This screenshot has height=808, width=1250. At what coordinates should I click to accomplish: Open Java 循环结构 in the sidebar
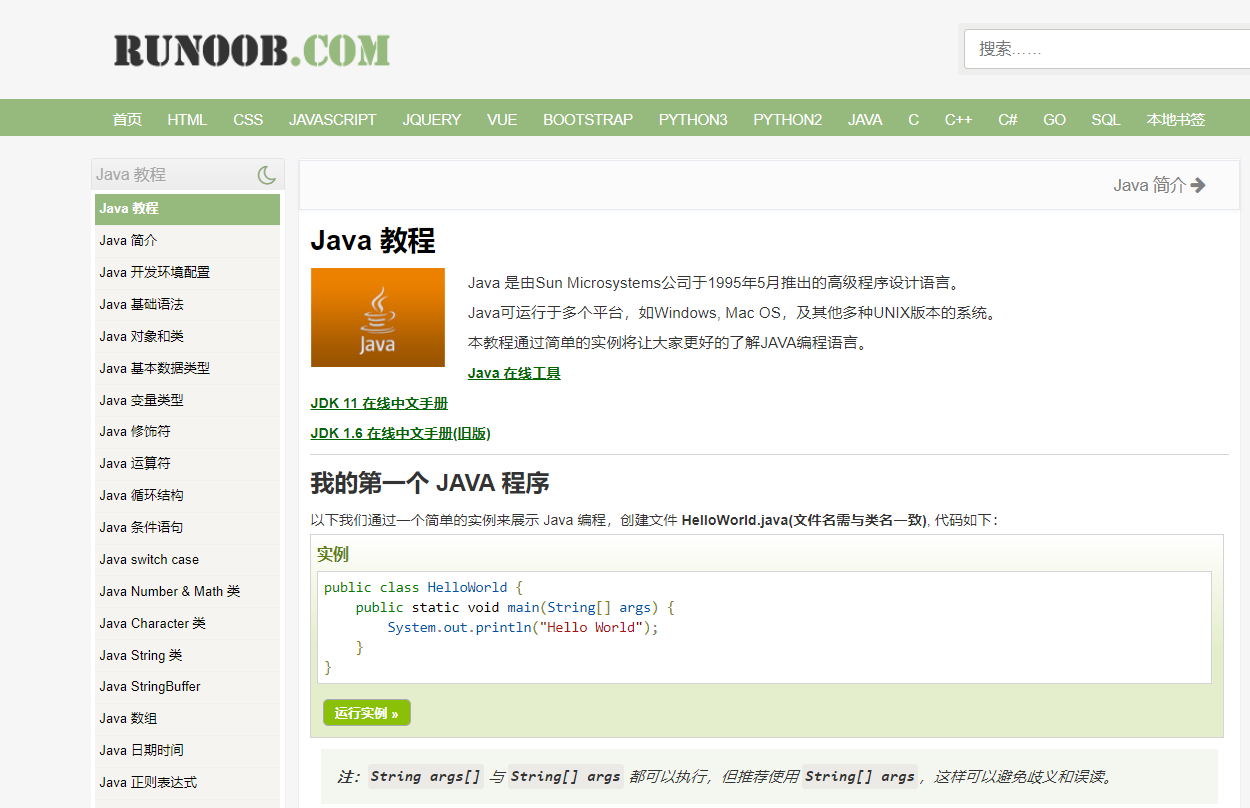[x=187, y=496]
